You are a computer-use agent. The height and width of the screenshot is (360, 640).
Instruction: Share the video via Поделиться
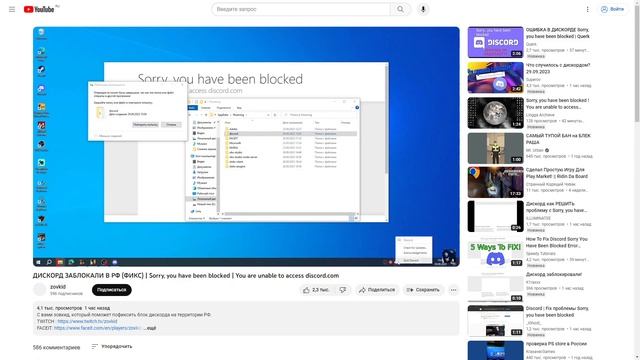click(x=377, y=290)
